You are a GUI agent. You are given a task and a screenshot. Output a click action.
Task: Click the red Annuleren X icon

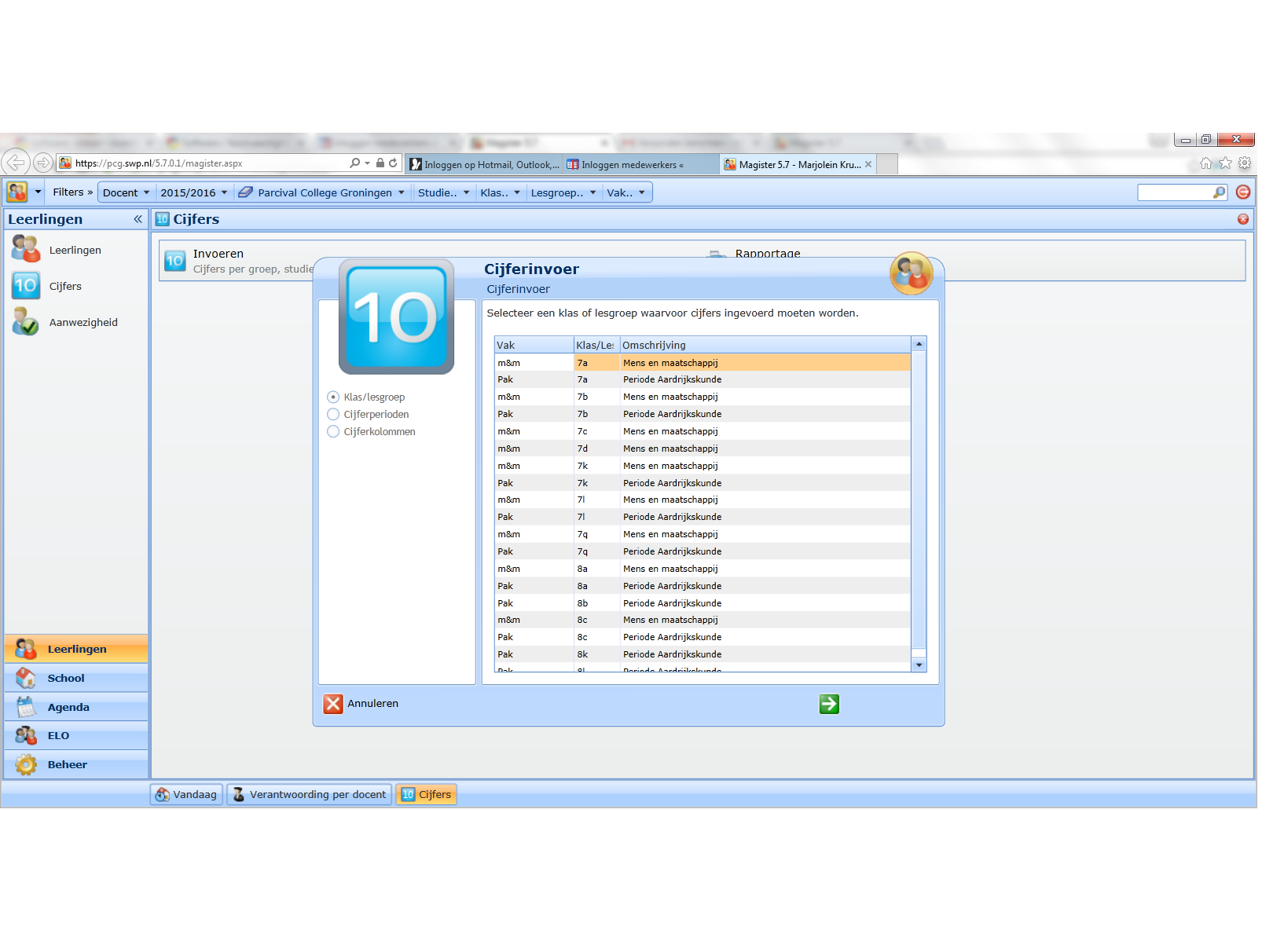[x=333, y=704]
